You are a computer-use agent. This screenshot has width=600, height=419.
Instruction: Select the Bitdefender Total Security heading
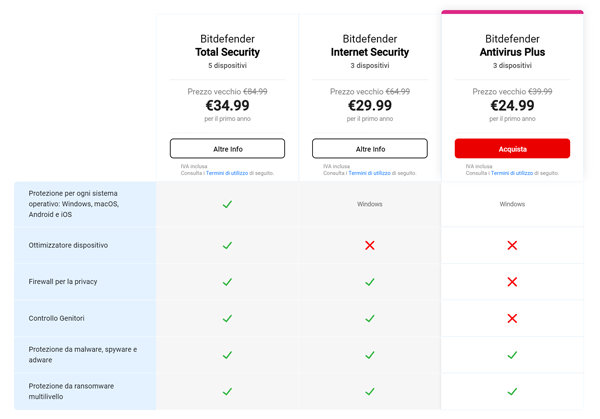(x=227, y=46)
